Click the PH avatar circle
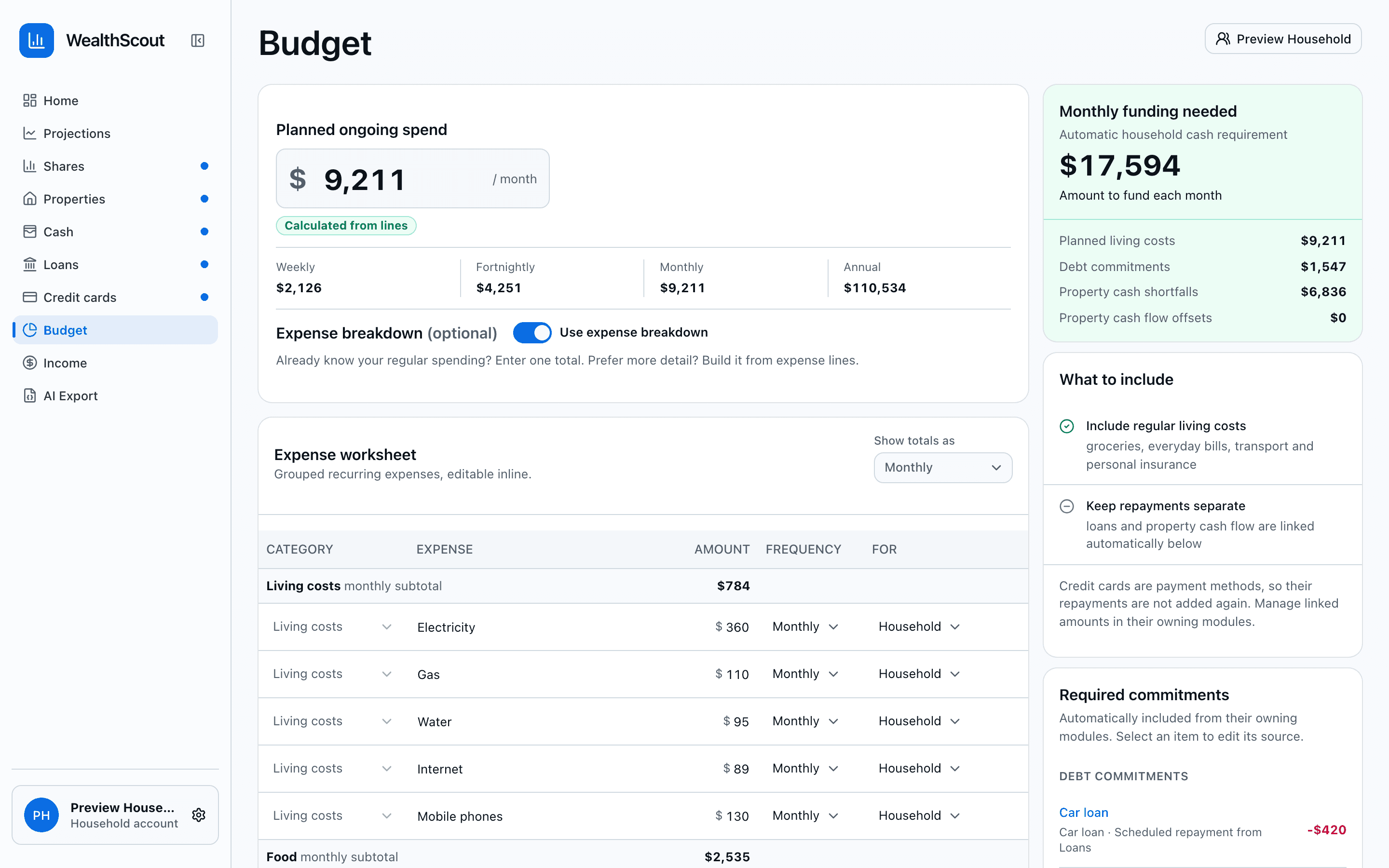 point(41,814)
